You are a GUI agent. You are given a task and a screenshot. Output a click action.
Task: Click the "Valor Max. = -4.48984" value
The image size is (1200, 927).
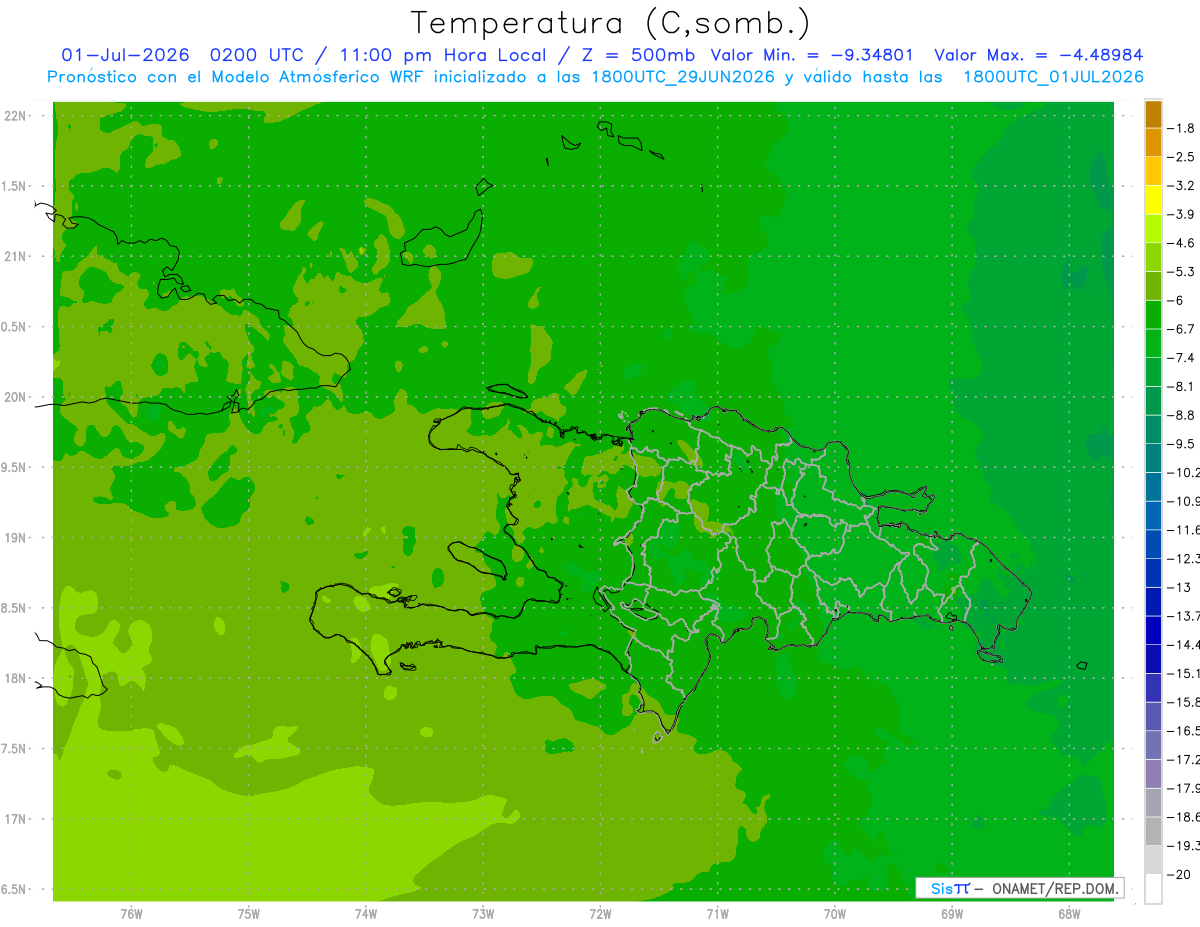pyautogui.click(x=1039, y=55)
